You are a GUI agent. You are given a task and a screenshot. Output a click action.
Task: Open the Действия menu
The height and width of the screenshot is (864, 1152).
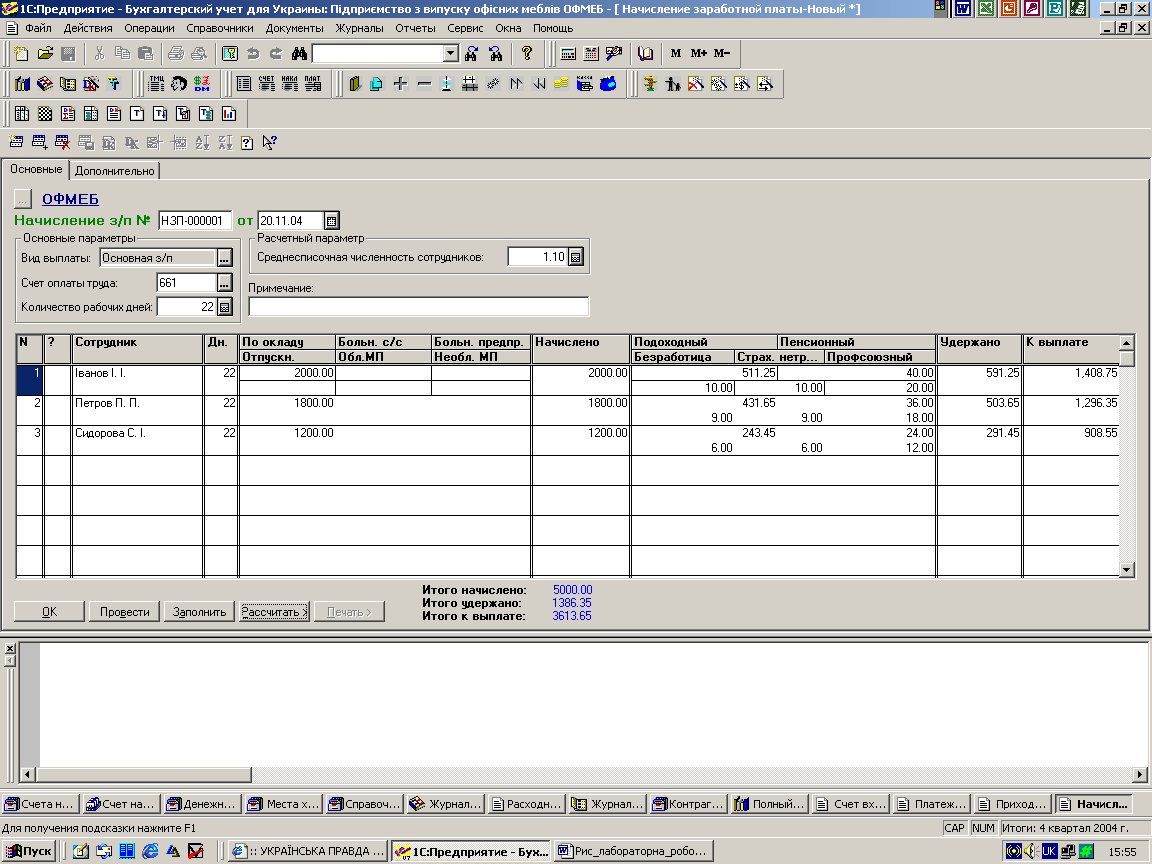pos(88,28)
